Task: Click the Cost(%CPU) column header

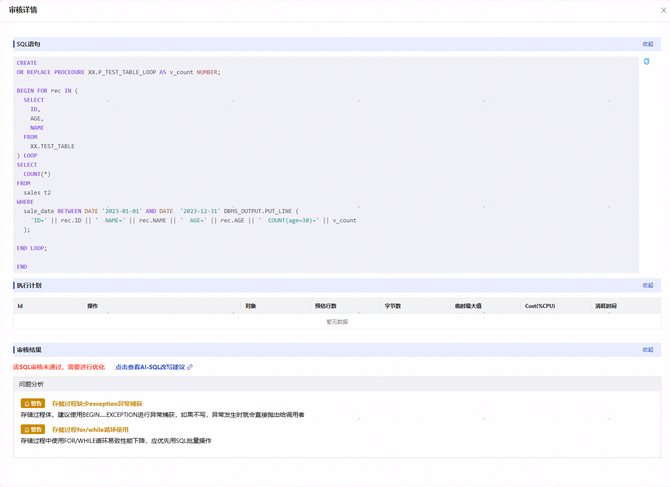Action: [540, 306]
